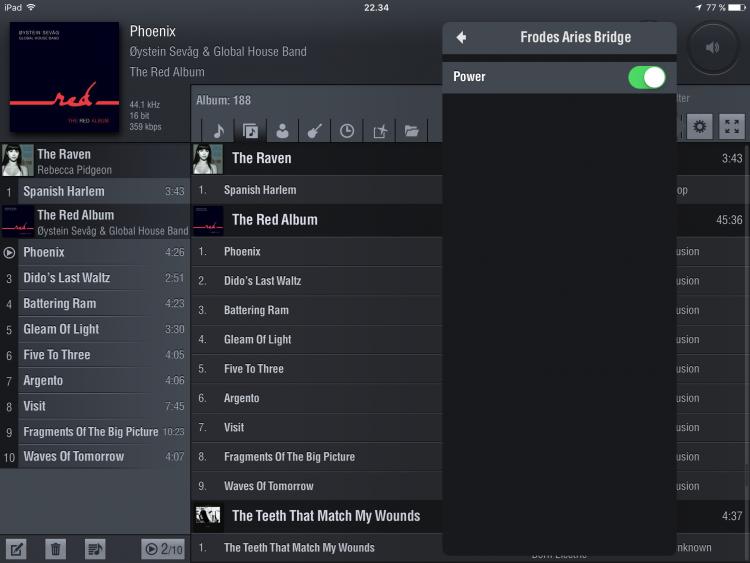Select Waves Of Tomorrow in the queue
Viewport: 750px width, 563px height.
[x=95, y=457]
